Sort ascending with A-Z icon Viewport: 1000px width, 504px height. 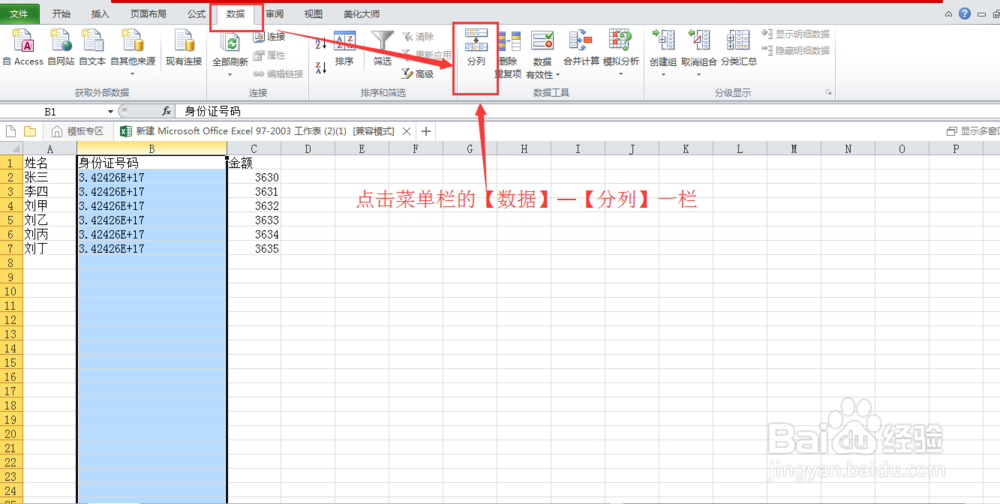(x=321, y=43)
